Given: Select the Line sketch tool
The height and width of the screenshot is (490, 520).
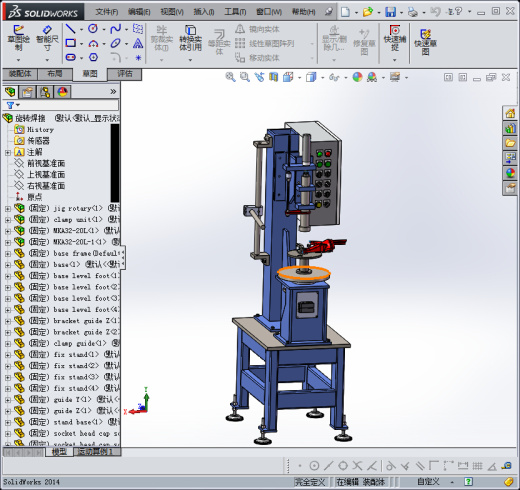Looking at the screenshot, I should (70, 29).
